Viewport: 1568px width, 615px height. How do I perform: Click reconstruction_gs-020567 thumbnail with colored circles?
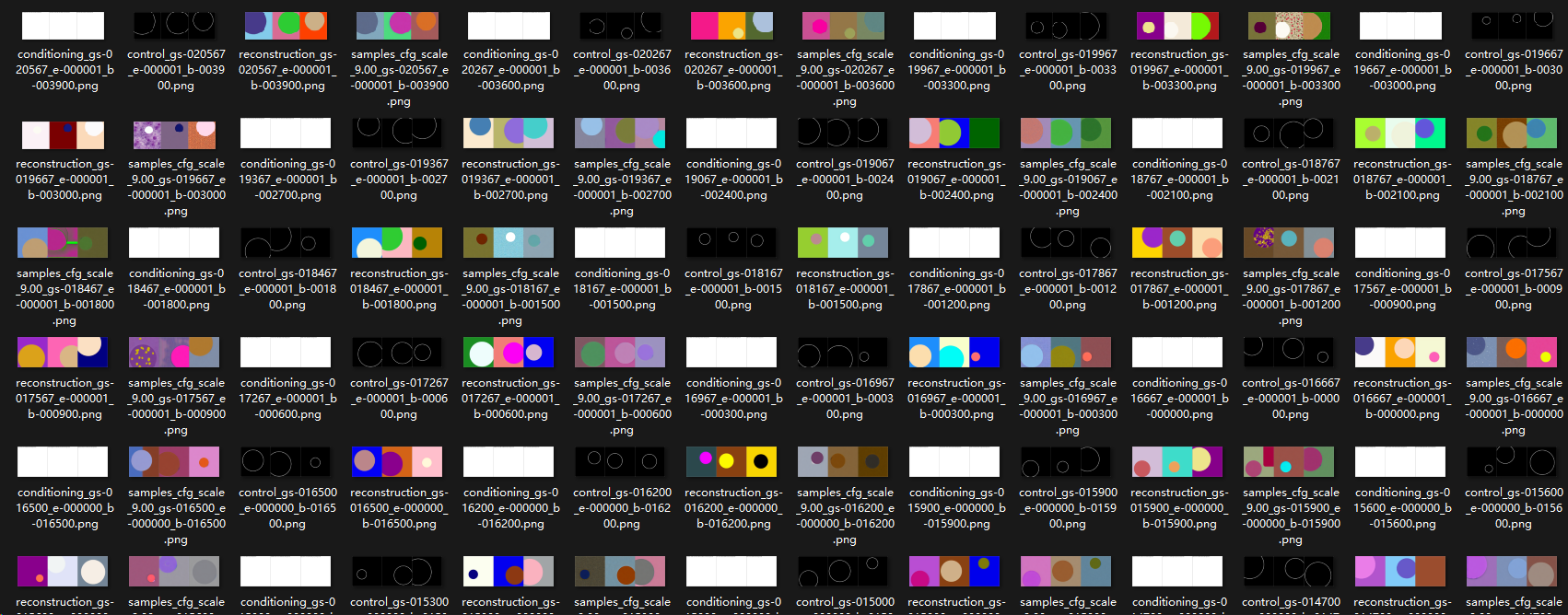click(287, 26)
